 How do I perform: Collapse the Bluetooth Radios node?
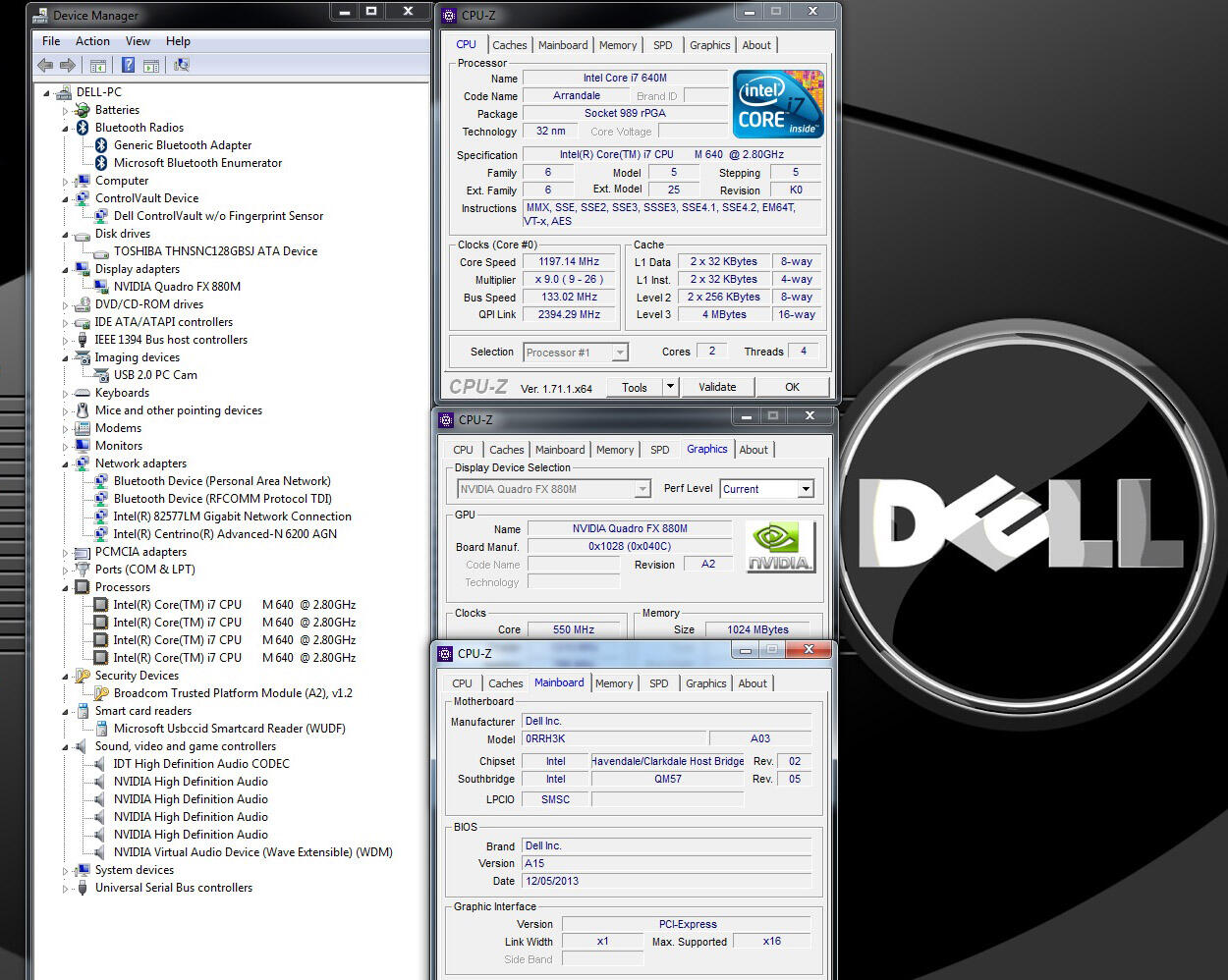pos(66,129)
